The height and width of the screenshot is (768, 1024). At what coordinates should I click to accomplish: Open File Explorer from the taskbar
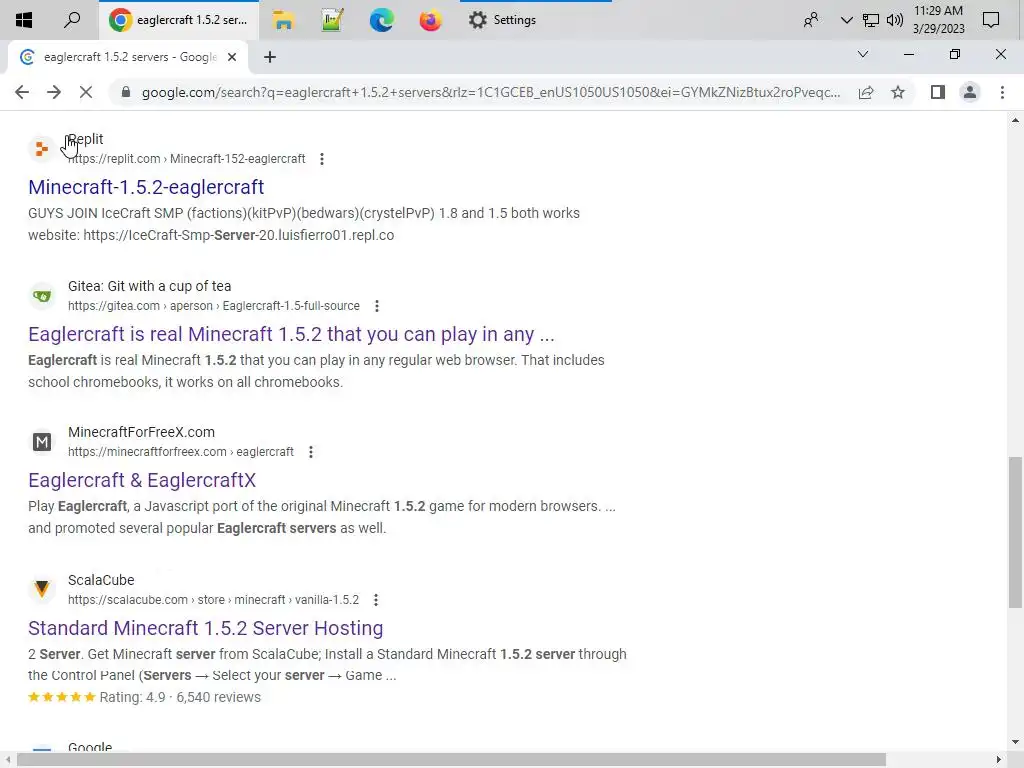pyautogui.click(x=283, y=20)
